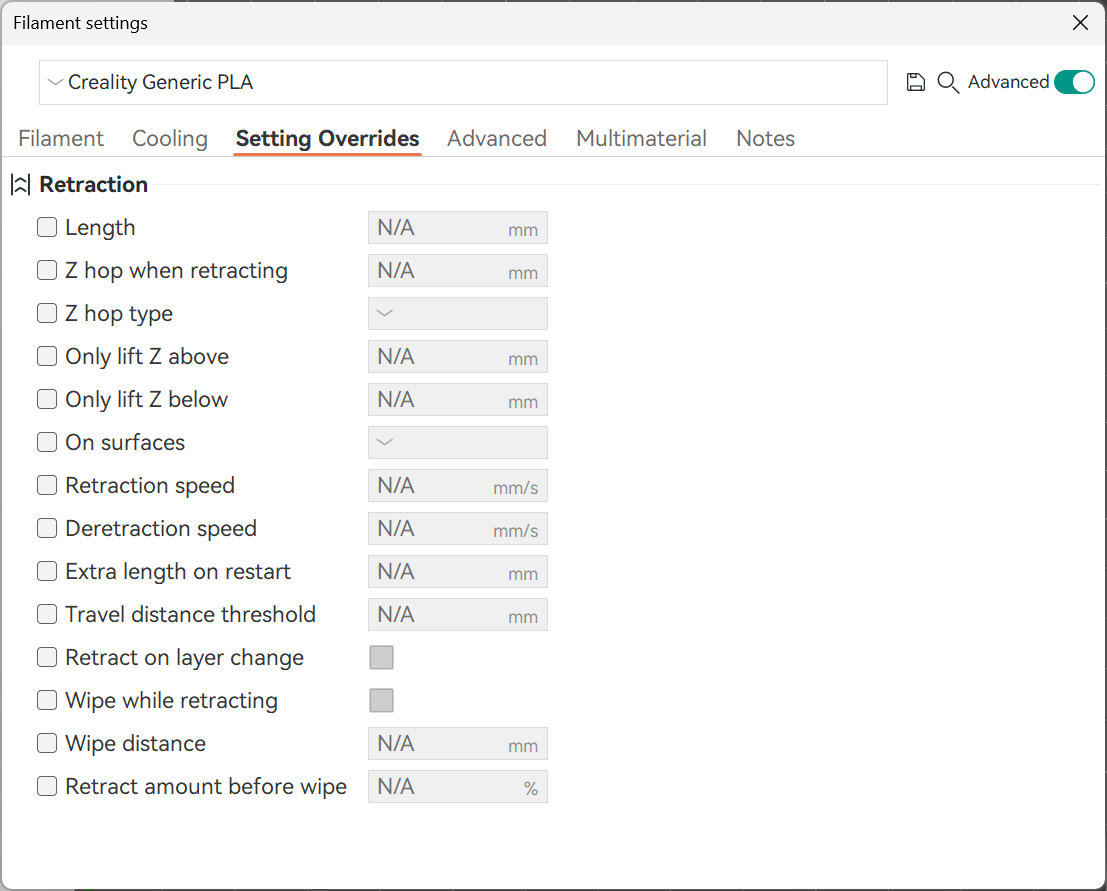Click the Only lift Z above value field
The image size is (1107, 891).
(x=457, y=357)
